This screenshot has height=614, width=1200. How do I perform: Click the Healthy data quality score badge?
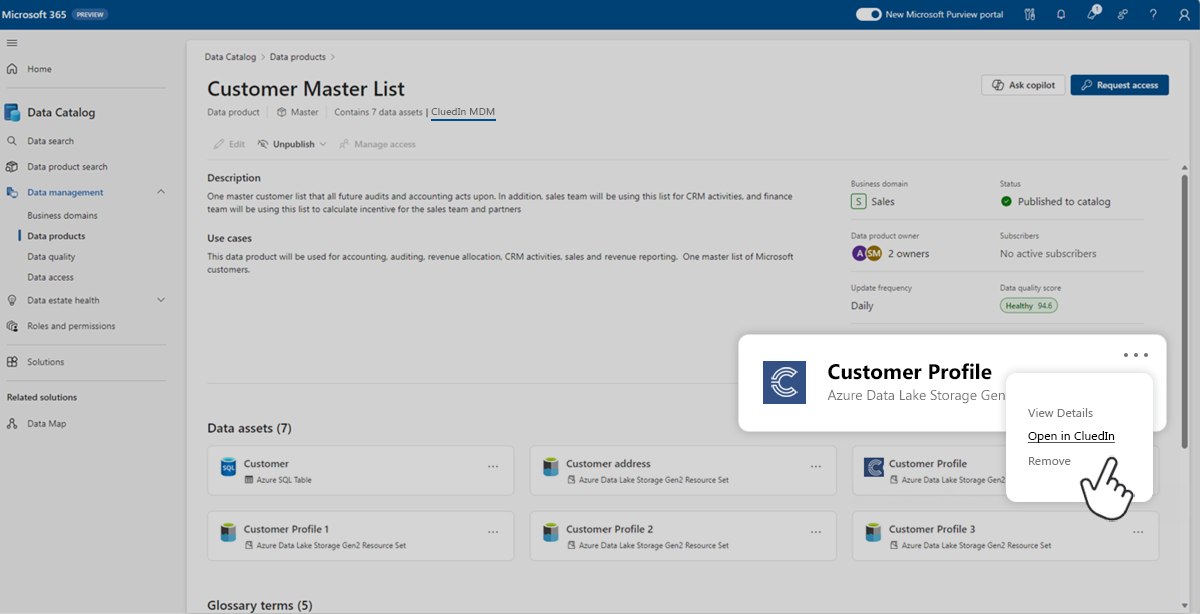click(x=1028, y=305)
